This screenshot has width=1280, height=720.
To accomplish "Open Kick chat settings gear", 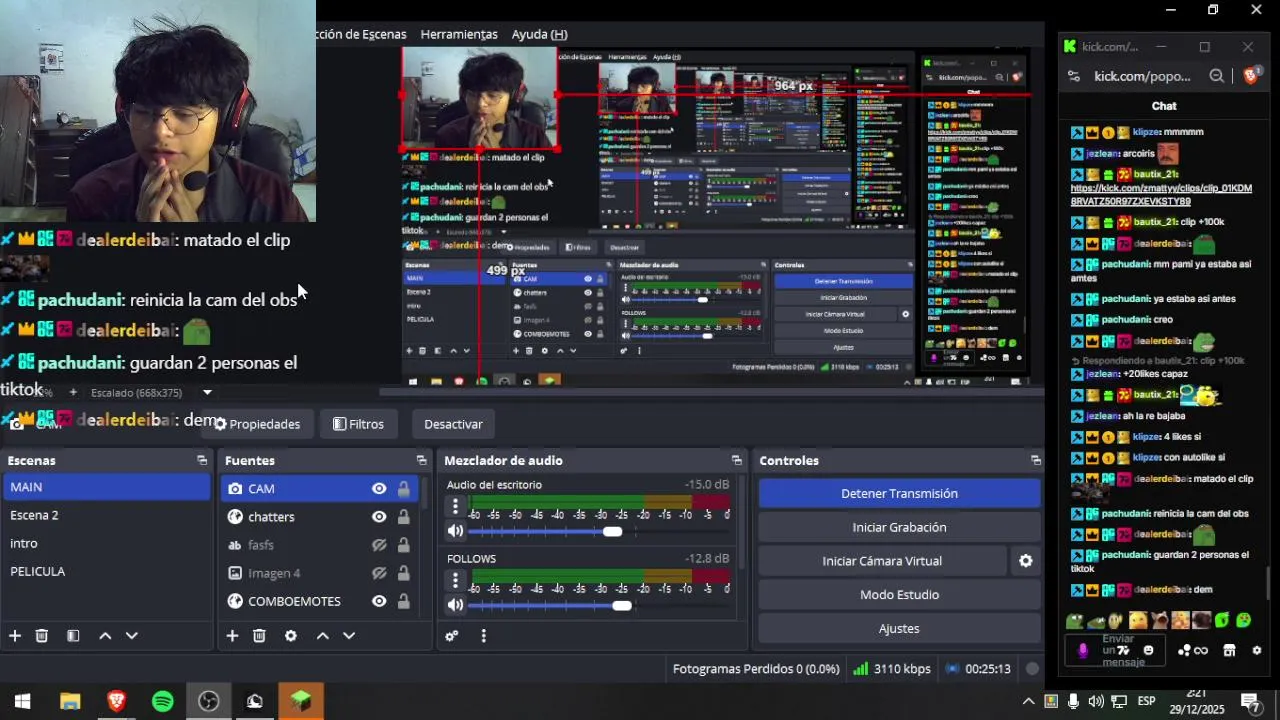I will tap(1257, 650).
